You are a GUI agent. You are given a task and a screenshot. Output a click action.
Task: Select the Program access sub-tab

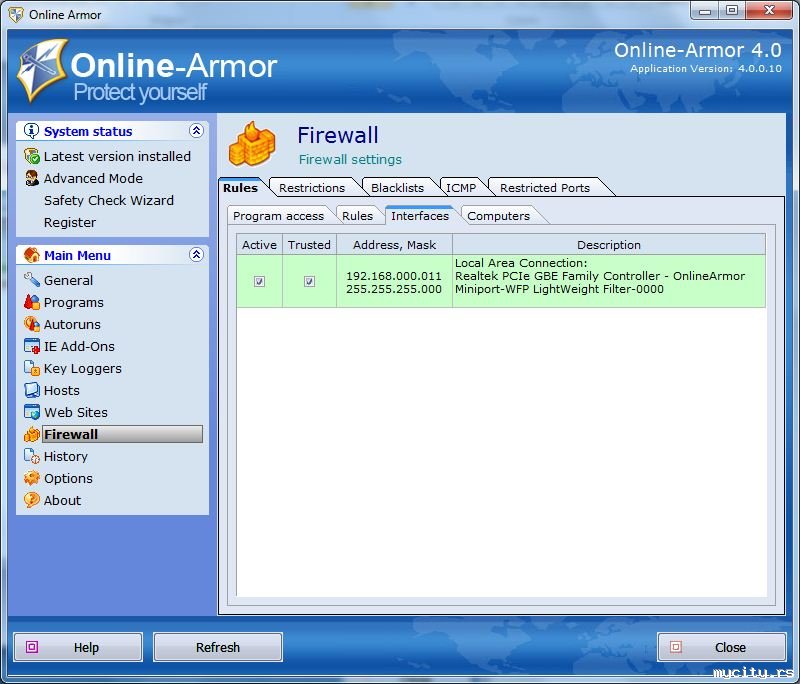pyautogui.click(x=278, y=216)
